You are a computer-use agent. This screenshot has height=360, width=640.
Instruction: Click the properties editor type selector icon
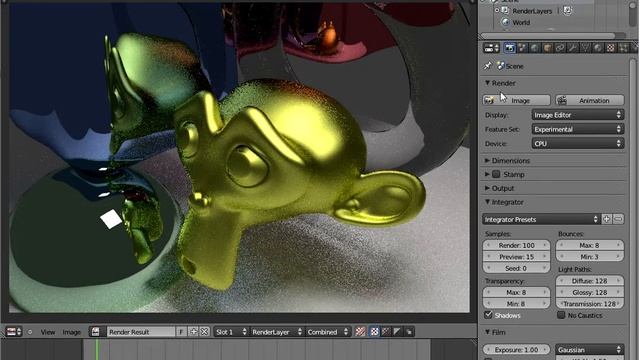click(491, 48)
